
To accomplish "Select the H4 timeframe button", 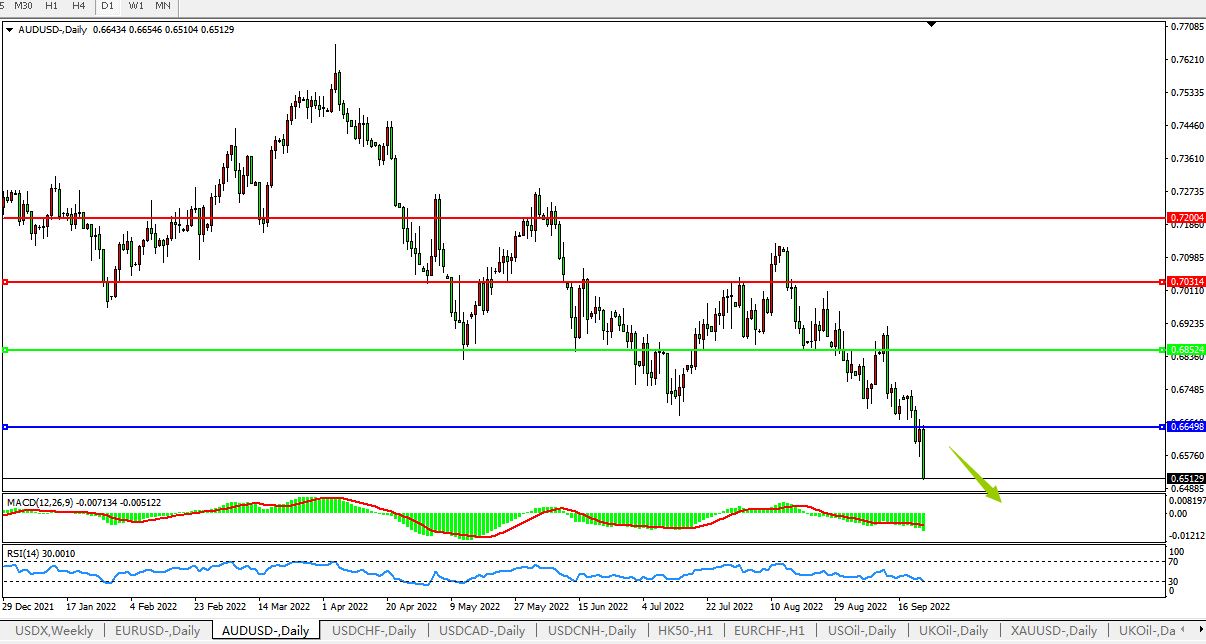I will point(78,6).
